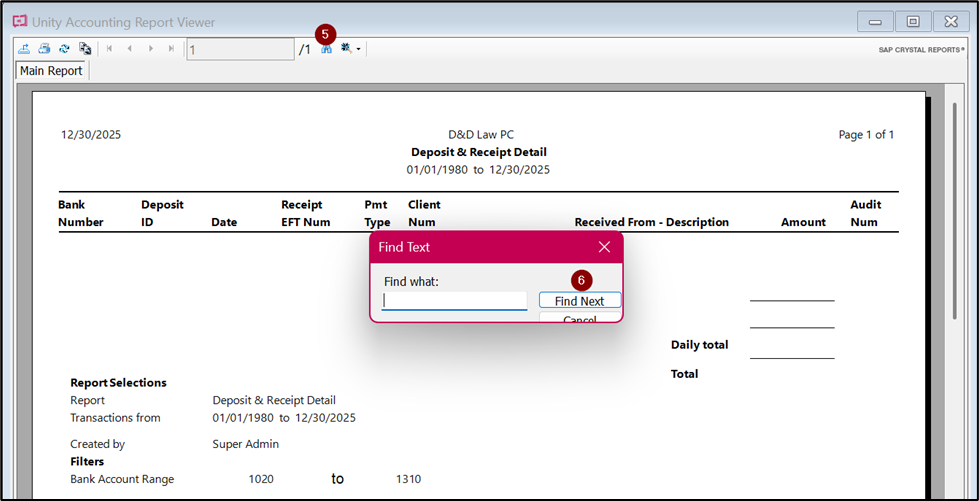Screen dimensions: 979x501
Task: Click the Cancel button in Find Text
Action: click(x=579, y=318)
